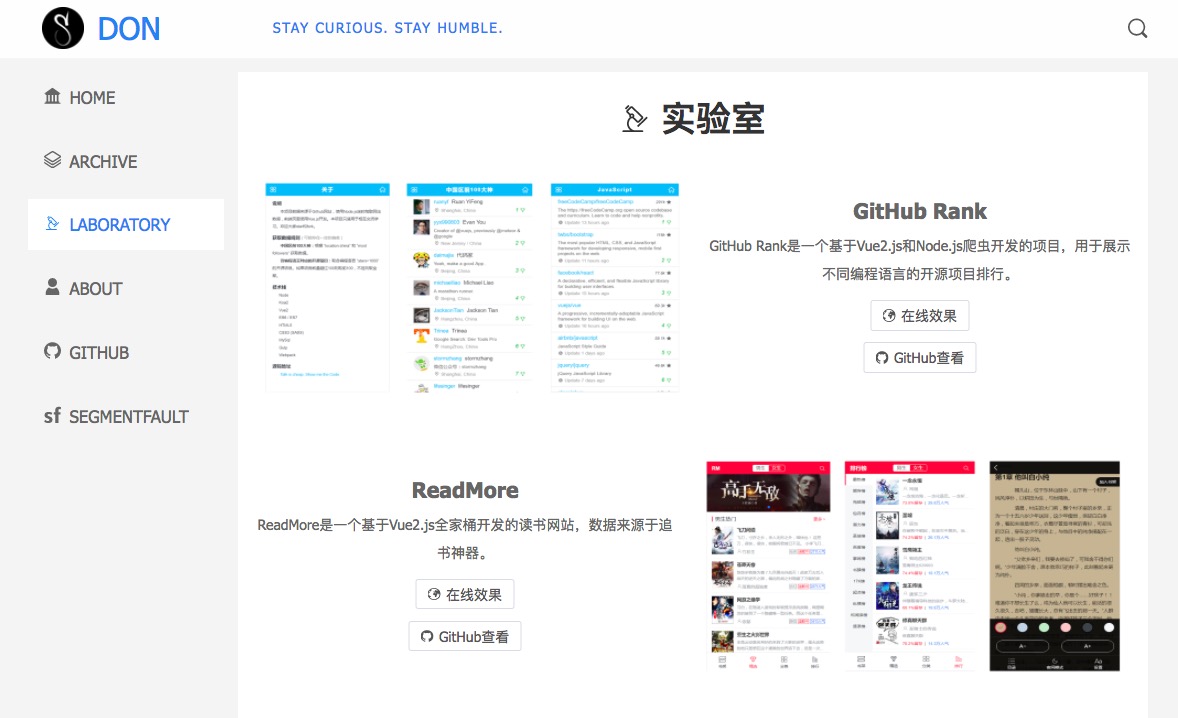Click the ReadMore project title
The height and width of the screenshot is (718, 1178).
point(465,490)
